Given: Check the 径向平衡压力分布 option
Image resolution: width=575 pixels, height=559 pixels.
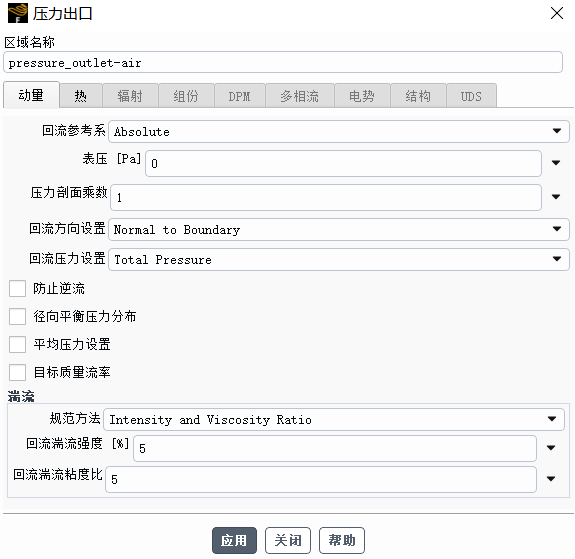Looking at the screenshot, I should (x=17, y=317).
